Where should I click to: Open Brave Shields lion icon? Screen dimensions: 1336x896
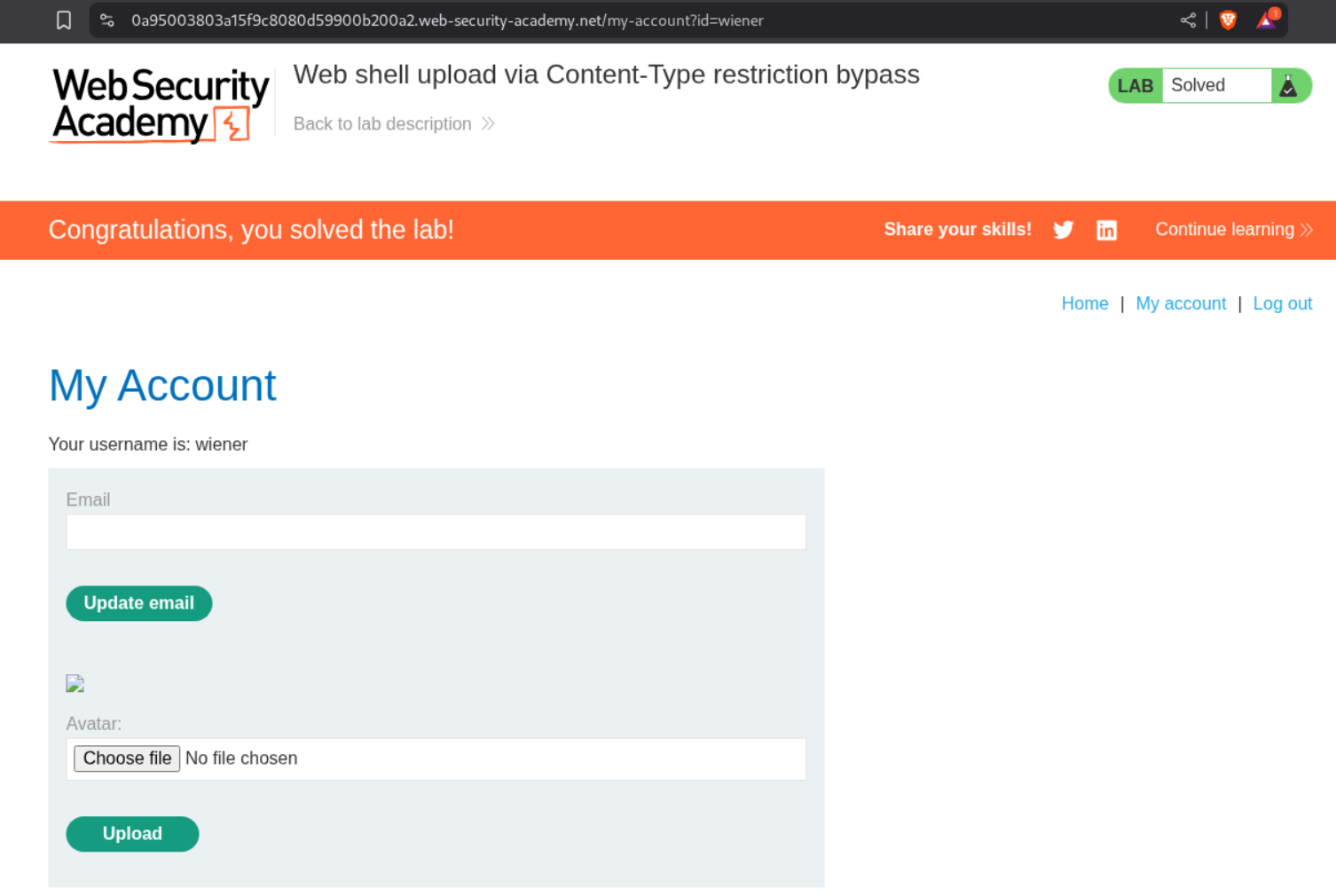pos(1228,20)
